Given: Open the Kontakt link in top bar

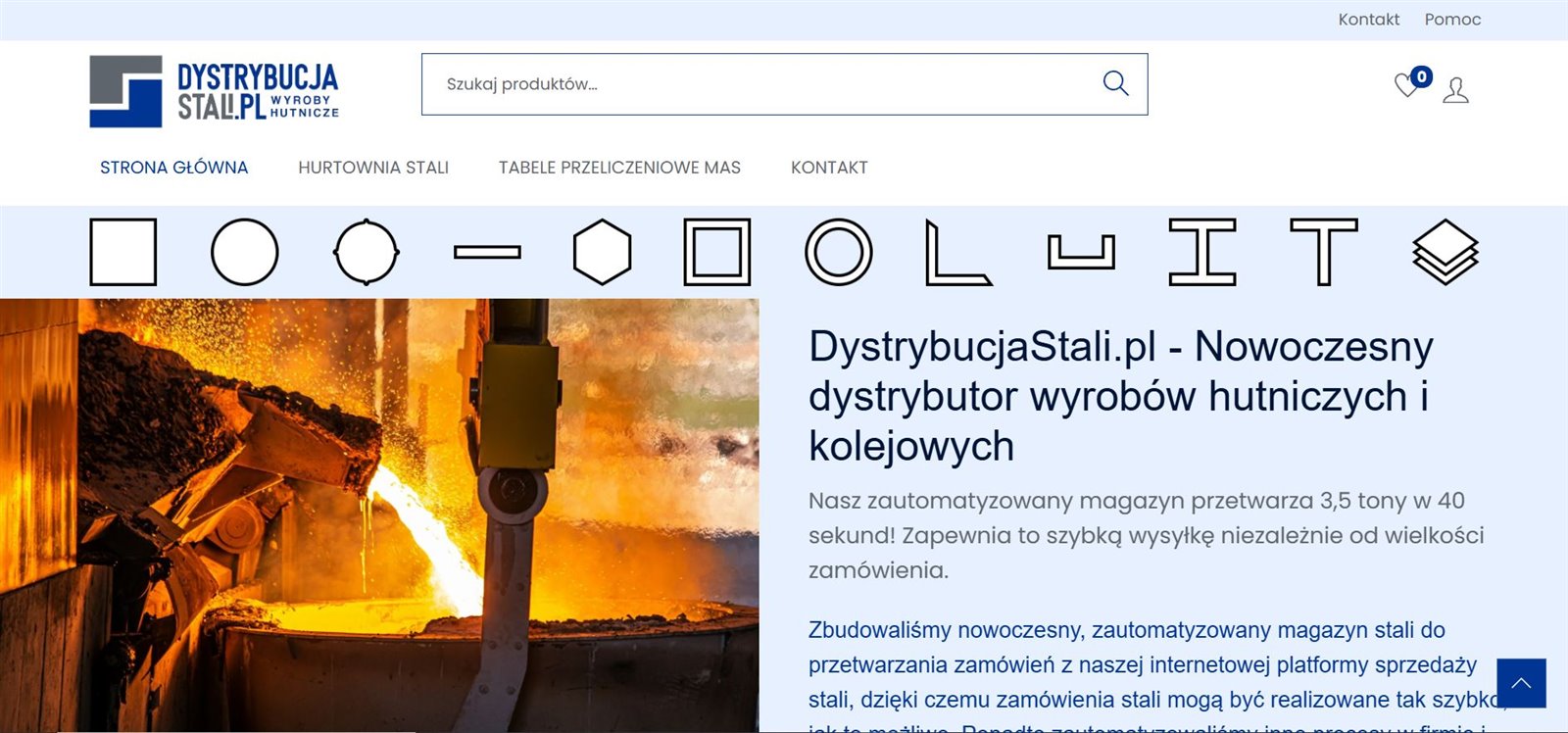Looking at the screenshot, I should click(1368, 20).
